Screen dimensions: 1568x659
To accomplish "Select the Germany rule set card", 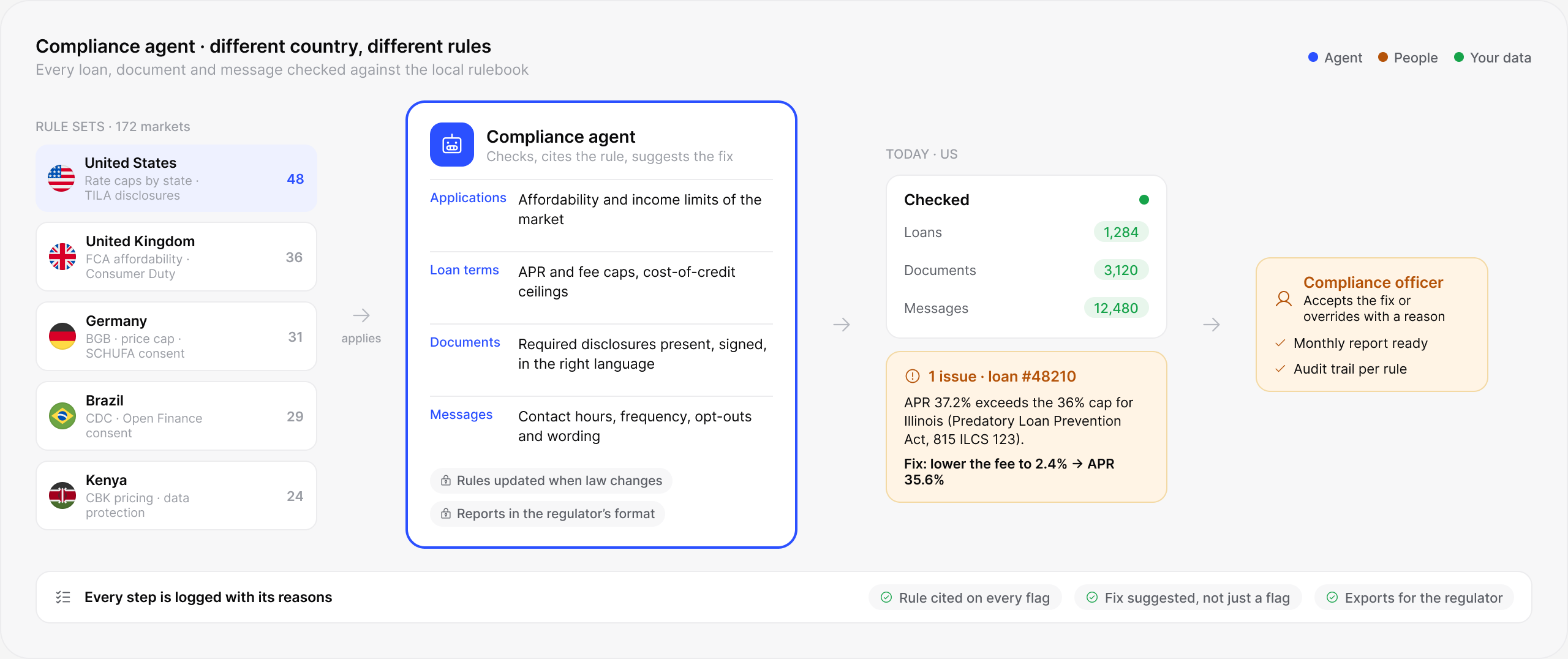I will pos(176,336).
